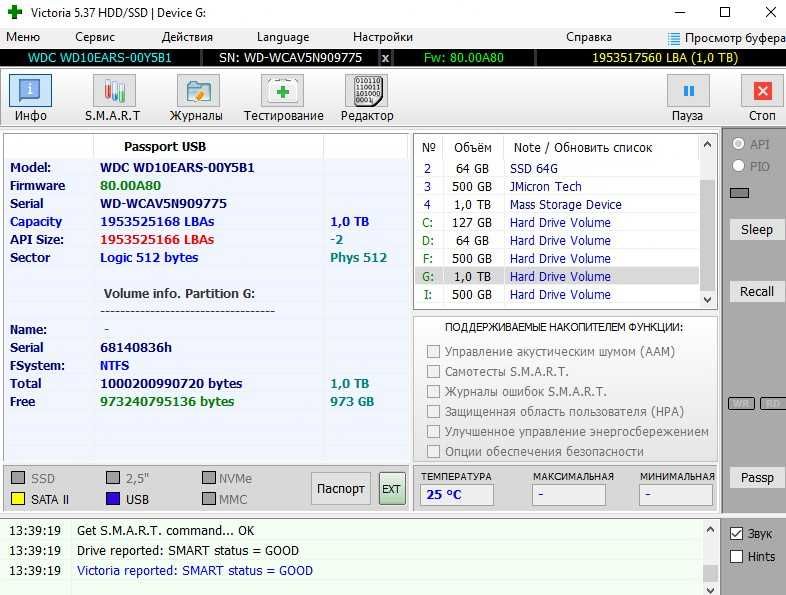Click the Пауза pause icon
The image size is (786, 595).
point(688,91)
